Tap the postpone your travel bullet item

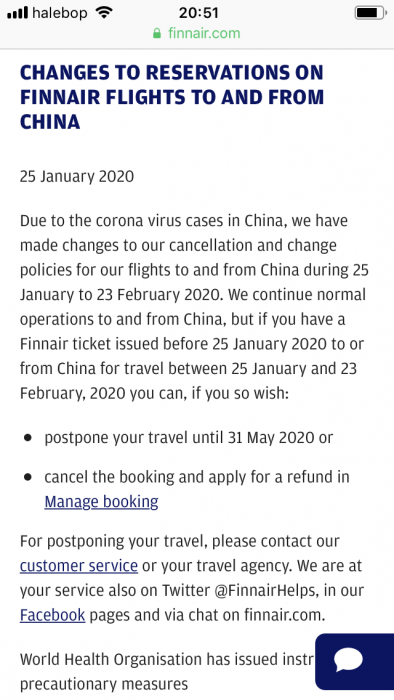tap(189, 438)
